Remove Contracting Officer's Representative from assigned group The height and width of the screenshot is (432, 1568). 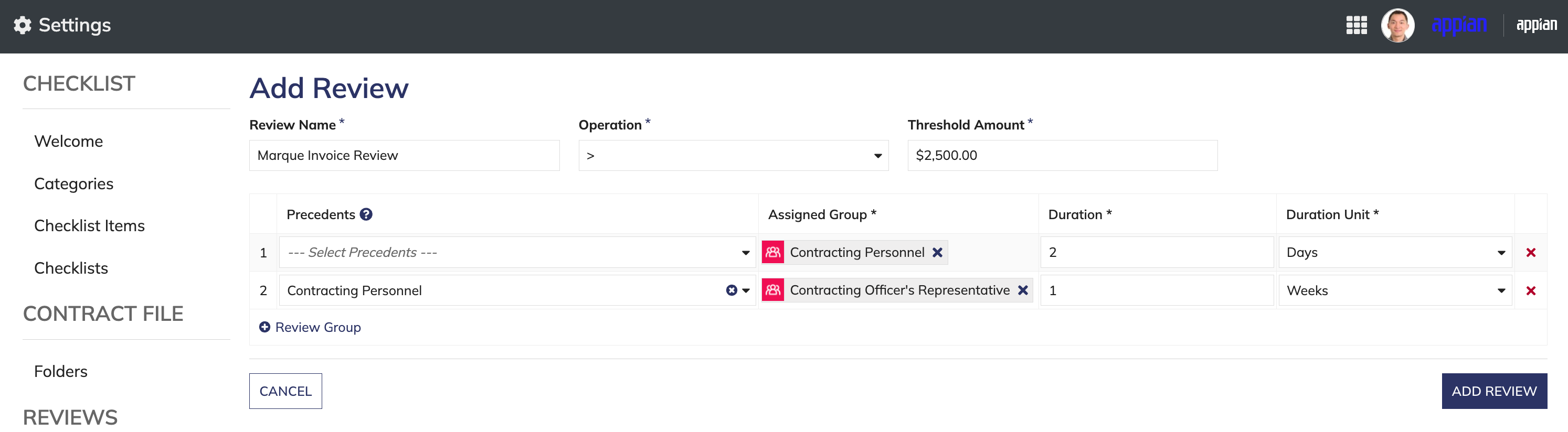click(1023, 290)
